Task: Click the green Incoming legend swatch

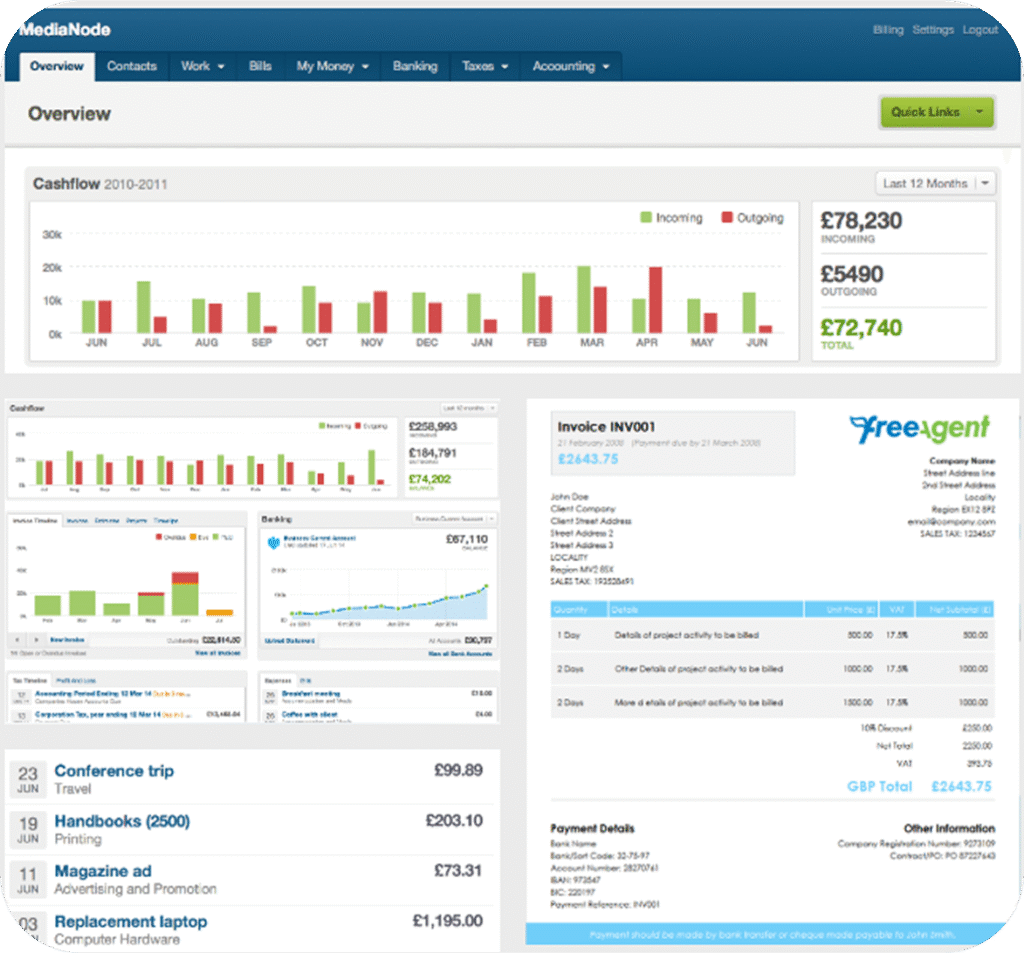Action: click(646, 217)
